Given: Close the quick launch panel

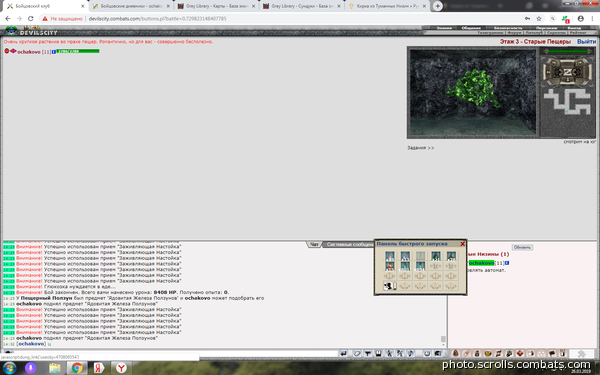Looking at the screenshot, I should click(462, 244).
